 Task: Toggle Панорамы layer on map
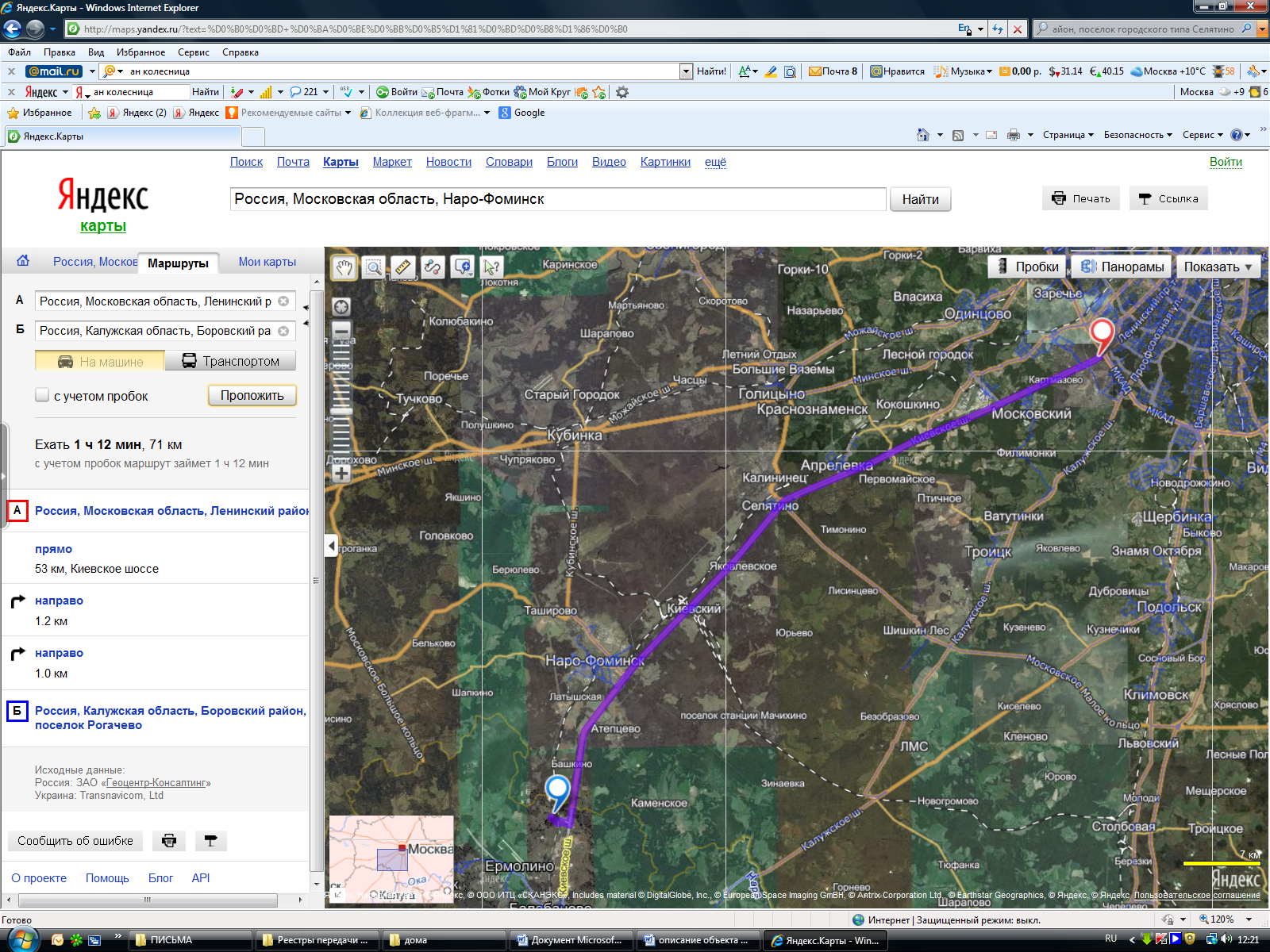click(1122, 267)
